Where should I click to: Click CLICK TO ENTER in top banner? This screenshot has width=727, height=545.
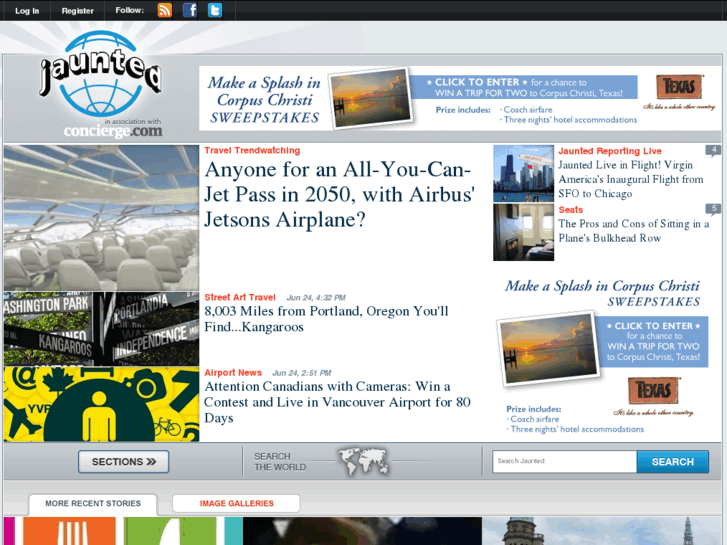477,82
